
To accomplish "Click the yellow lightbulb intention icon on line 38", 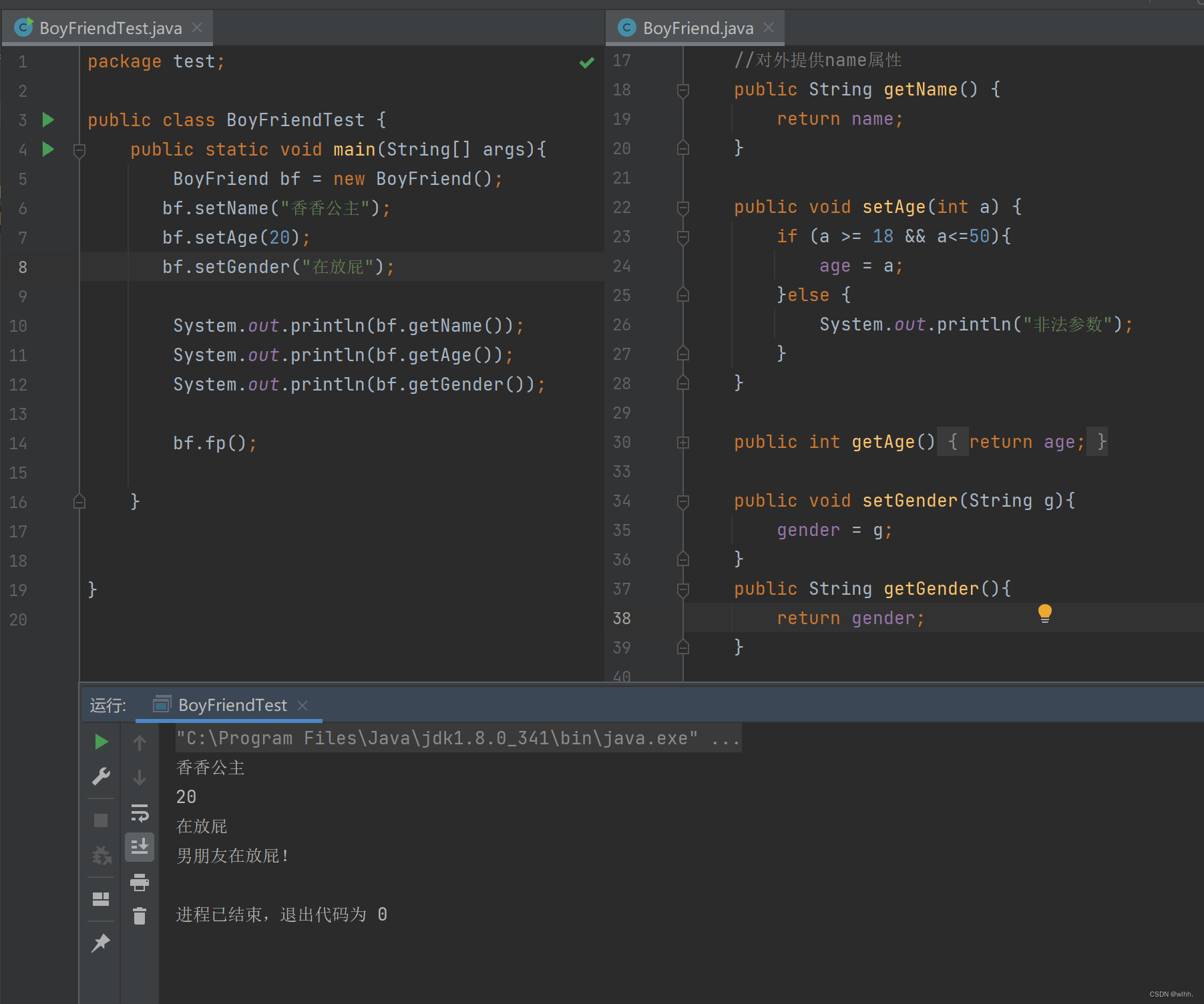I will pyautogui.click(x=1045, y=613).
